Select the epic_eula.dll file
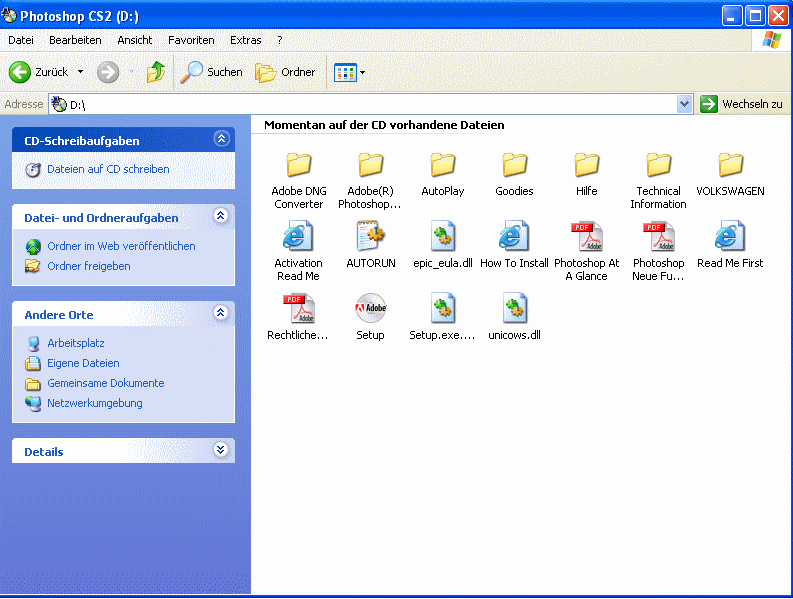 tap(443, 244)
